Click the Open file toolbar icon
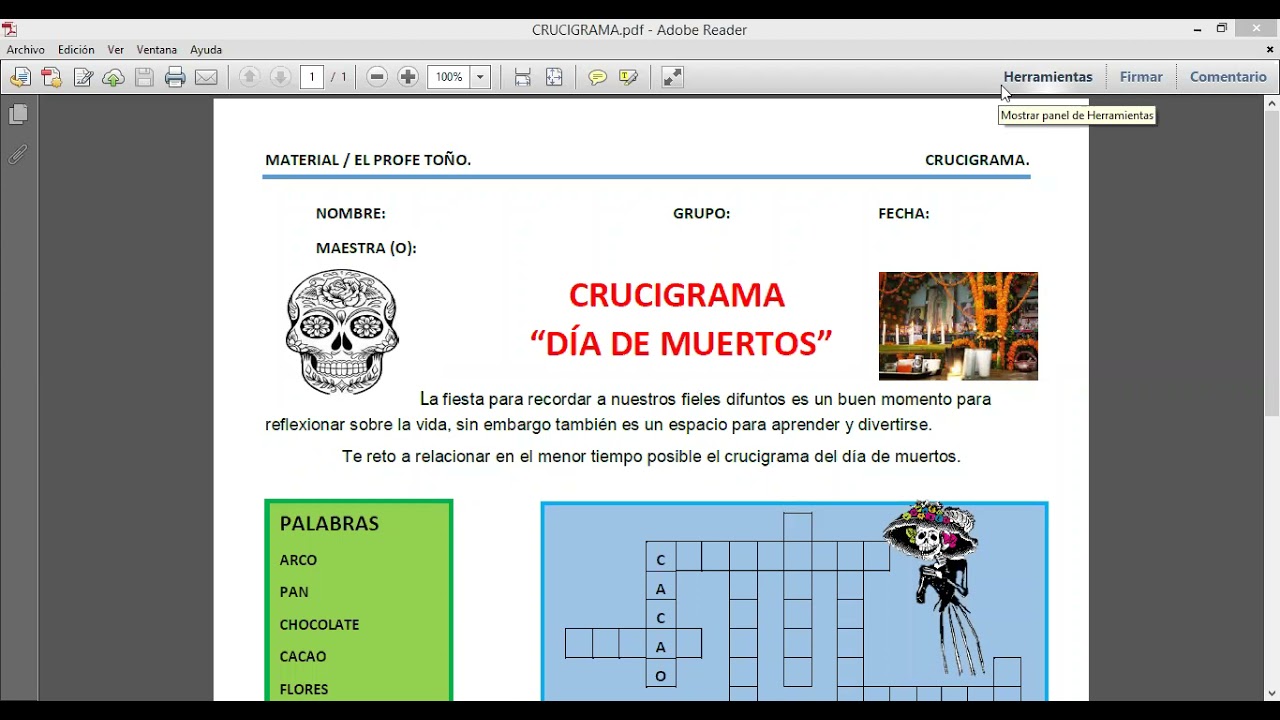 click(x=20, y=77)
